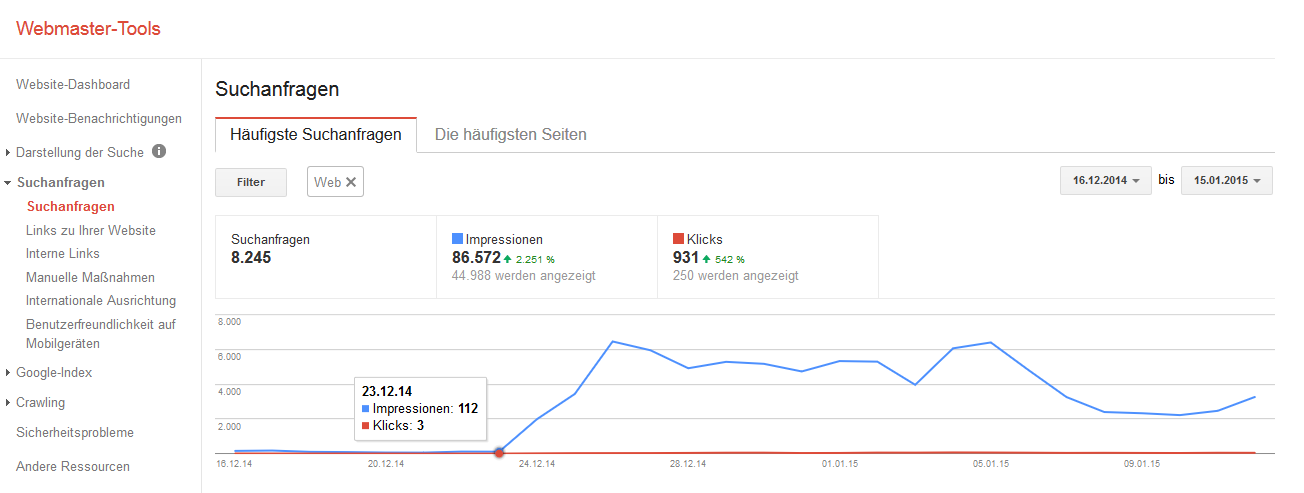
Task: Expand the Darstellung der Suche section
Action: pyautogui.click(x=9, y=153)
